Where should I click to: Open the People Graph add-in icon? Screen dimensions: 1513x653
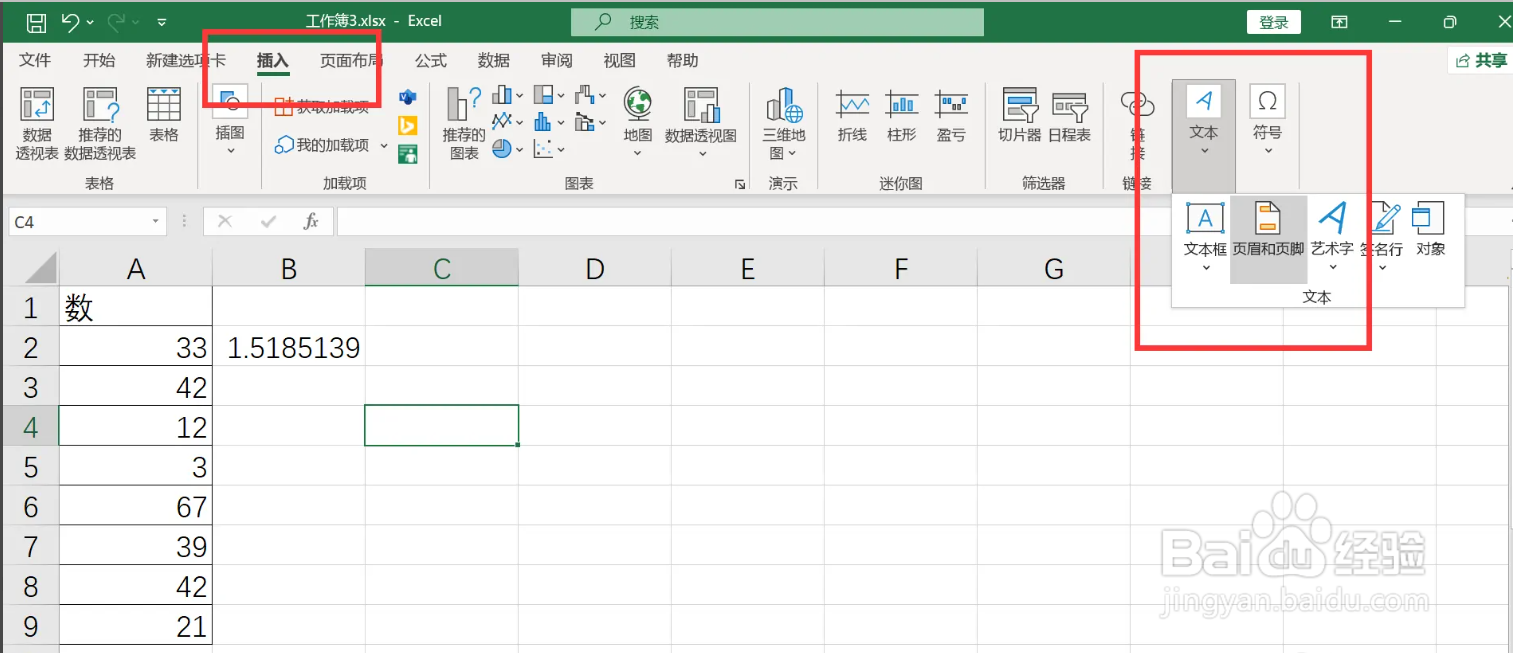click(407, 154)
